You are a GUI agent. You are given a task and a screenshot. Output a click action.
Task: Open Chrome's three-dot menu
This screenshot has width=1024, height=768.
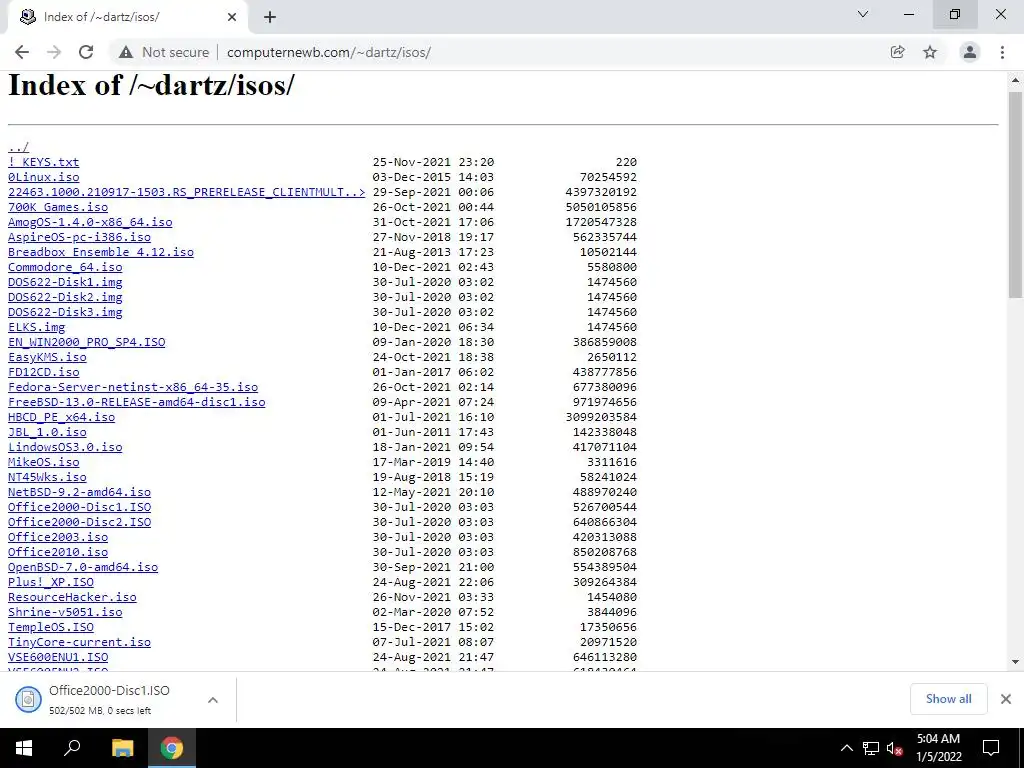pos(1002,52)
